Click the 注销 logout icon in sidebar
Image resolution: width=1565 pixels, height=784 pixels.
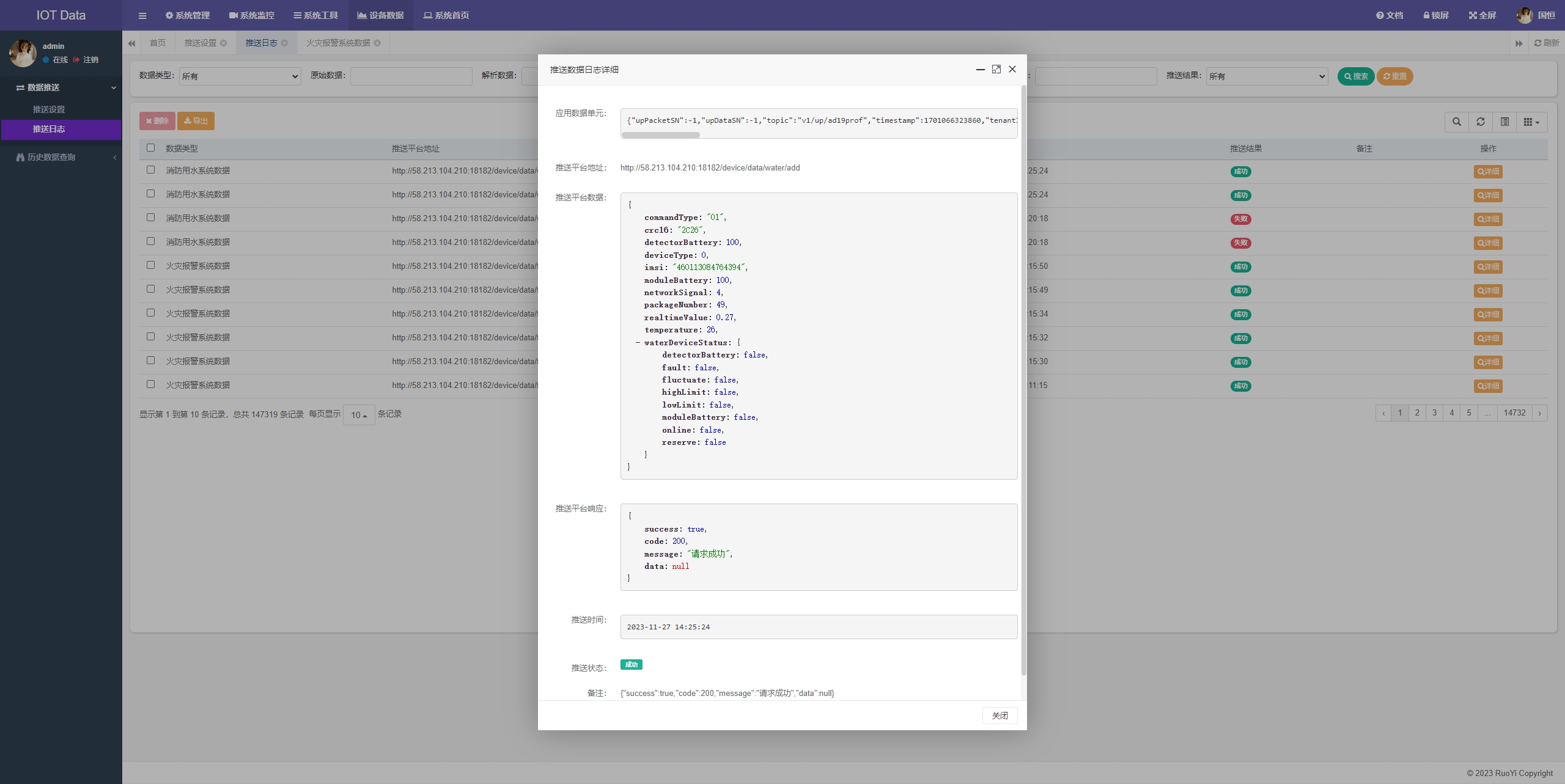[86, 60]
